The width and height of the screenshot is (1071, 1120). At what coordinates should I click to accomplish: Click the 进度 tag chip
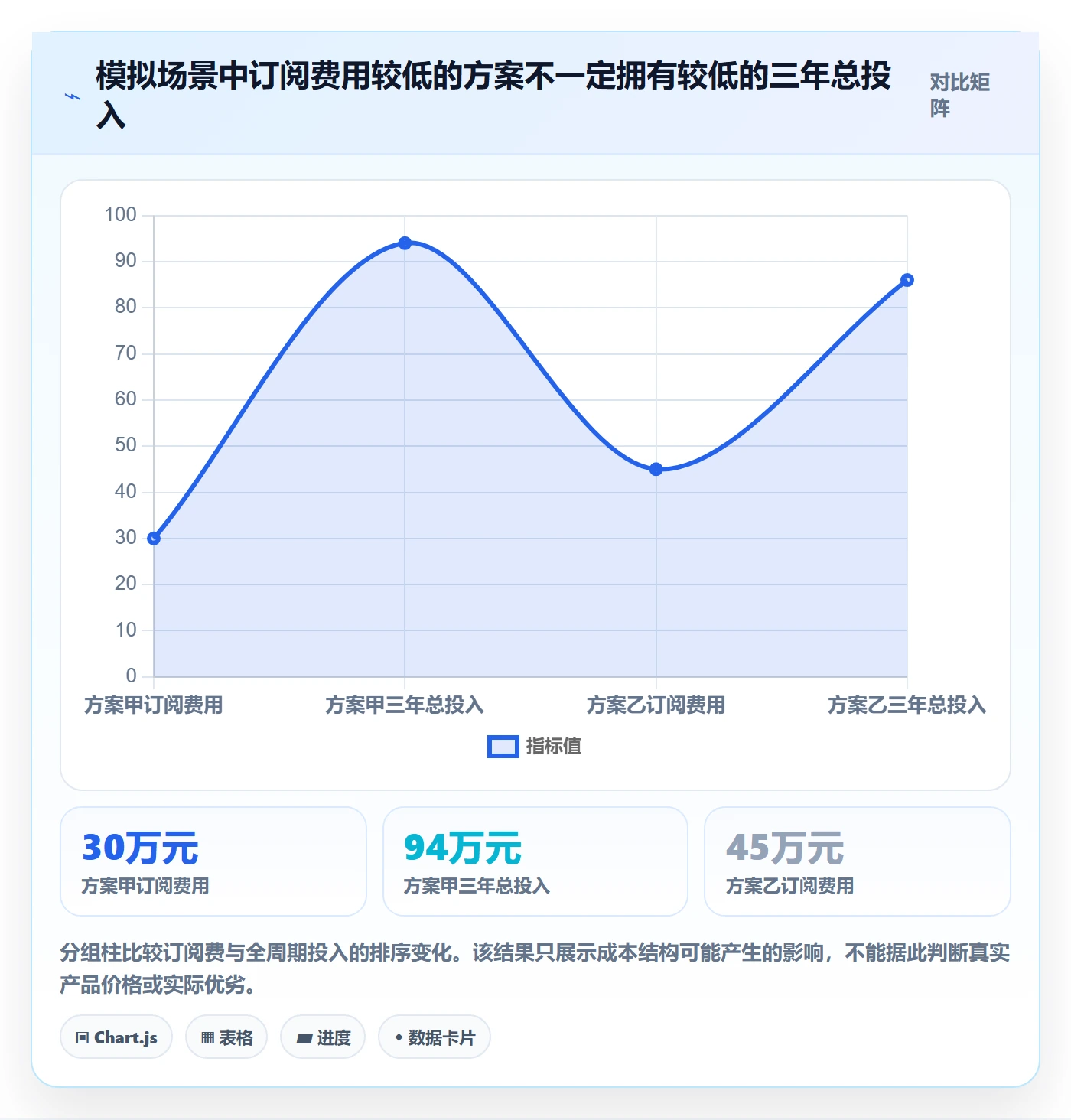tap(323, 1037)
